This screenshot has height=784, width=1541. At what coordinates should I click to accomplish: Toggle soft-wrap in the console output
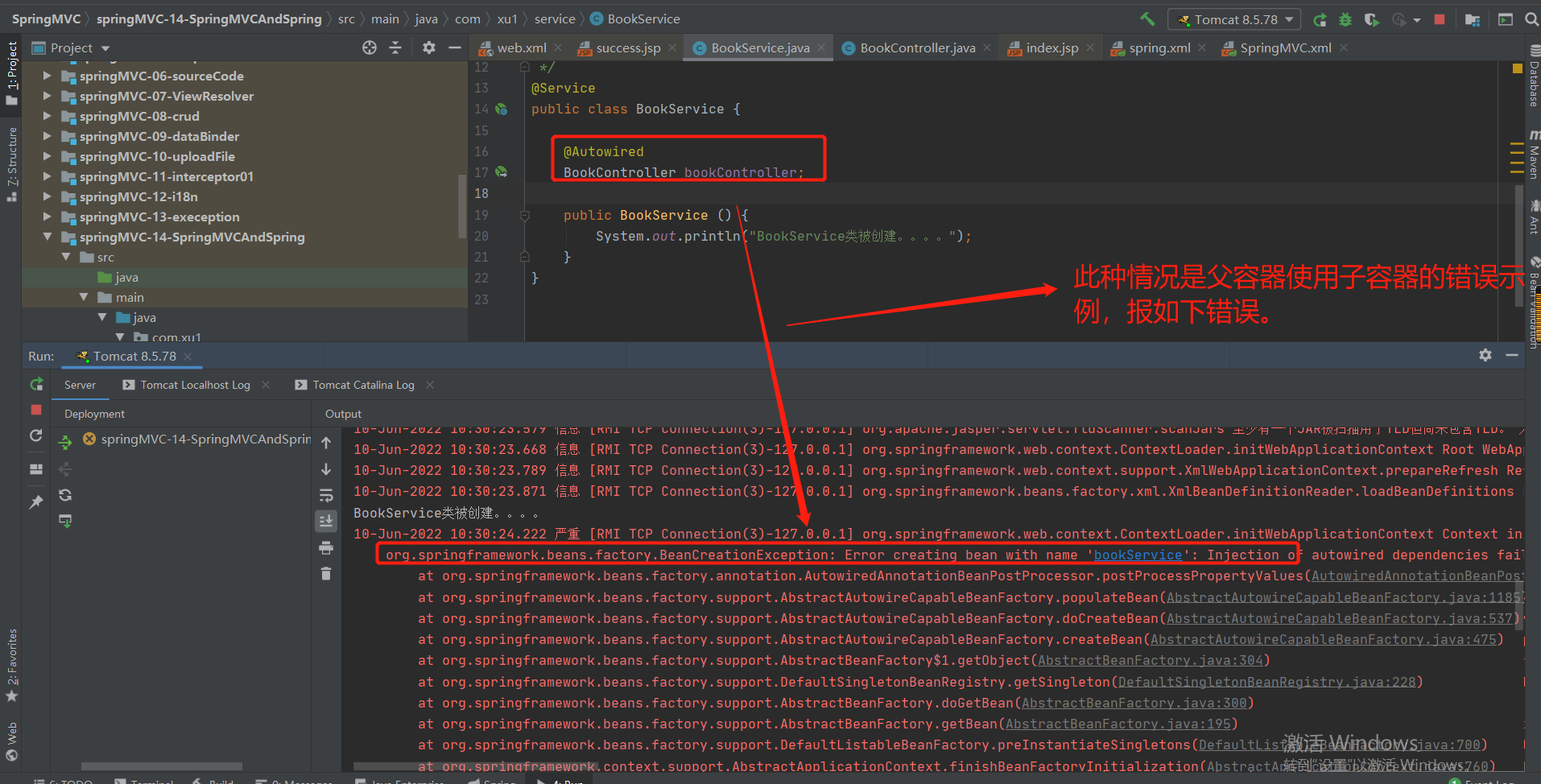point(326,495)
